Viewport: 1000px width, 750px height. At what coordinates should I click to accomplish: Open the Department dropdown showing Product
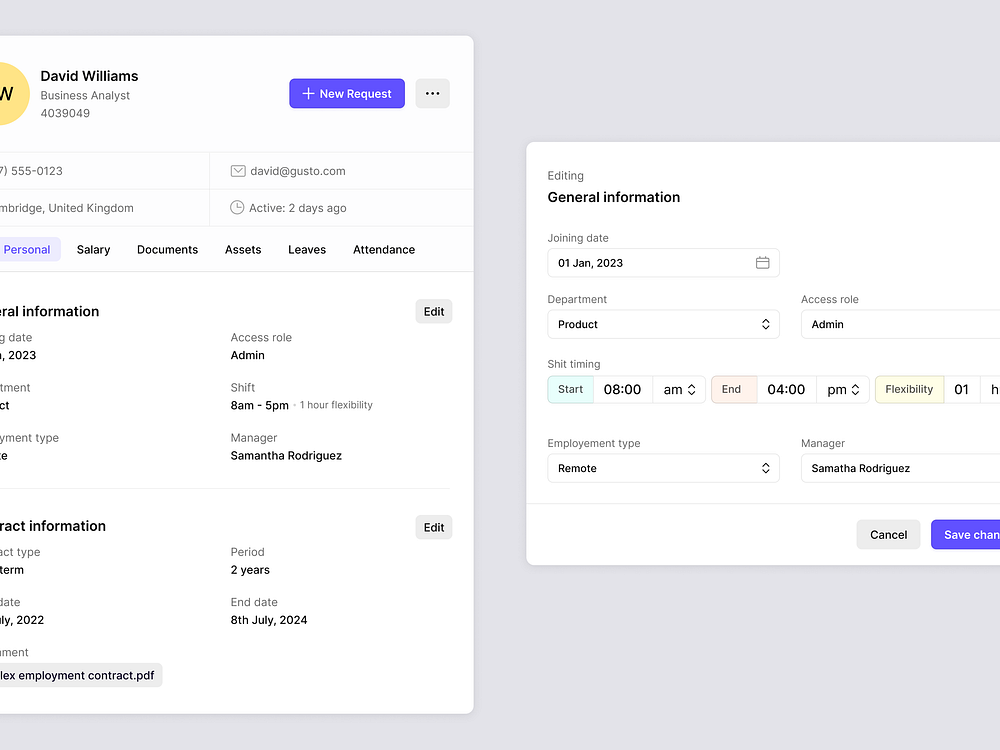coord(663,324)
